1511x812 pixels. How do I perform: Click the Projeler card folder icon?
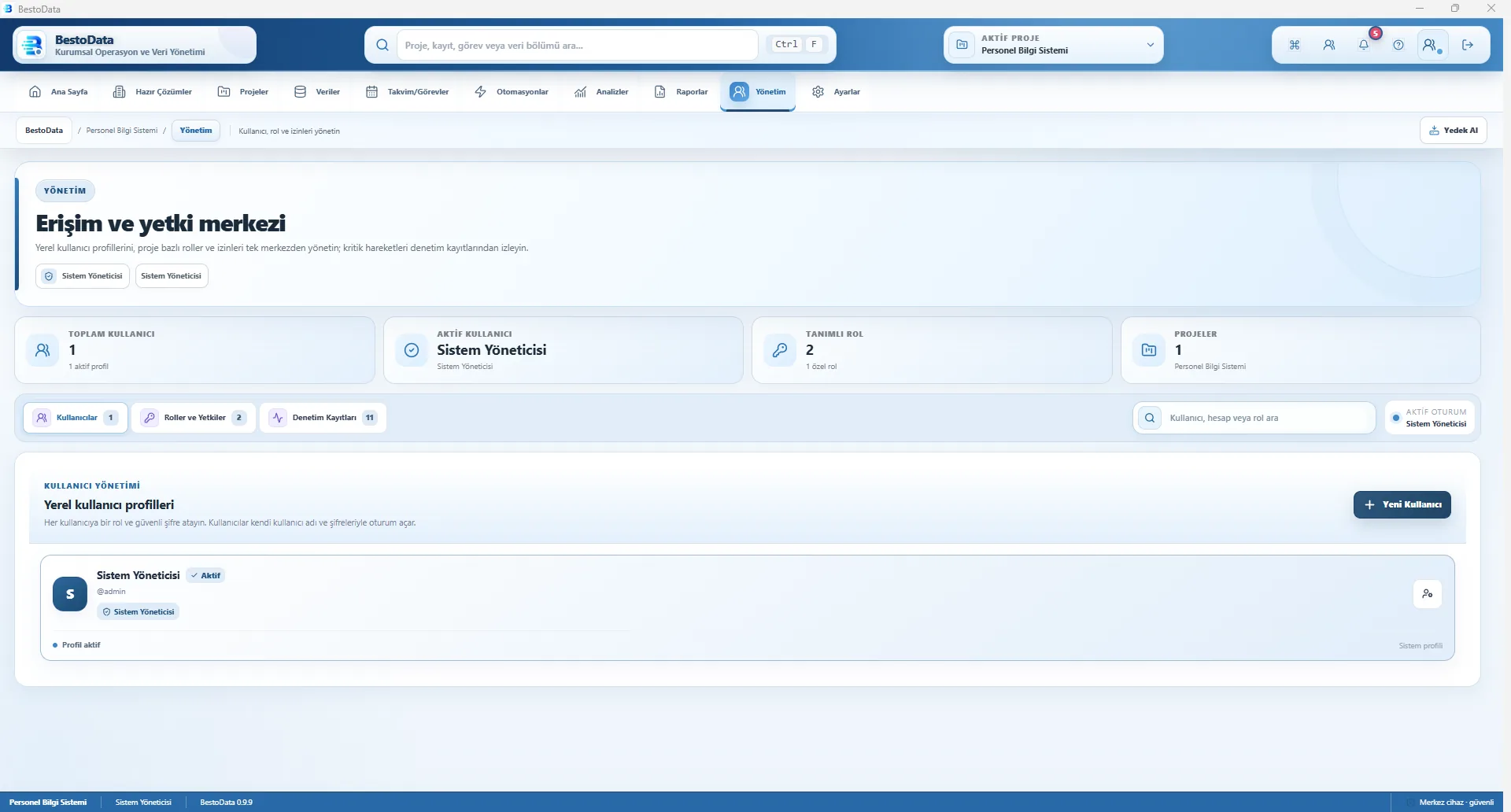click(x=1149, y=350)
